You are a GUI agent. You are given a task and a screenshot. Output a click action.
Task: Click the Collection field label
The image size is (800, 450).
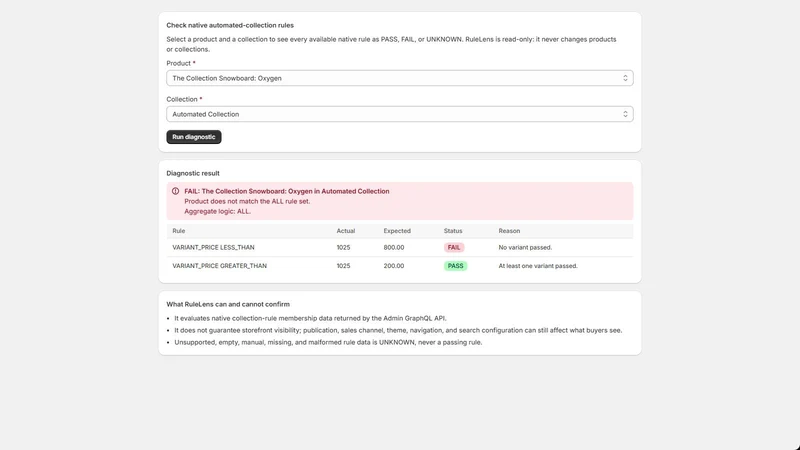click(x=182, y=99)
